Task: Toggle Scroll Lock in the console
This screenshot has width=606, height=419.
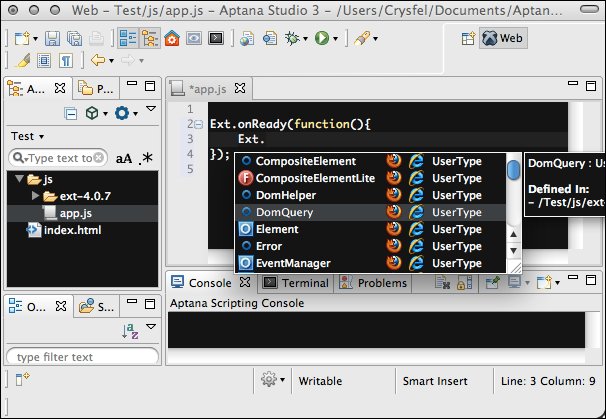Action: [464, 283]
